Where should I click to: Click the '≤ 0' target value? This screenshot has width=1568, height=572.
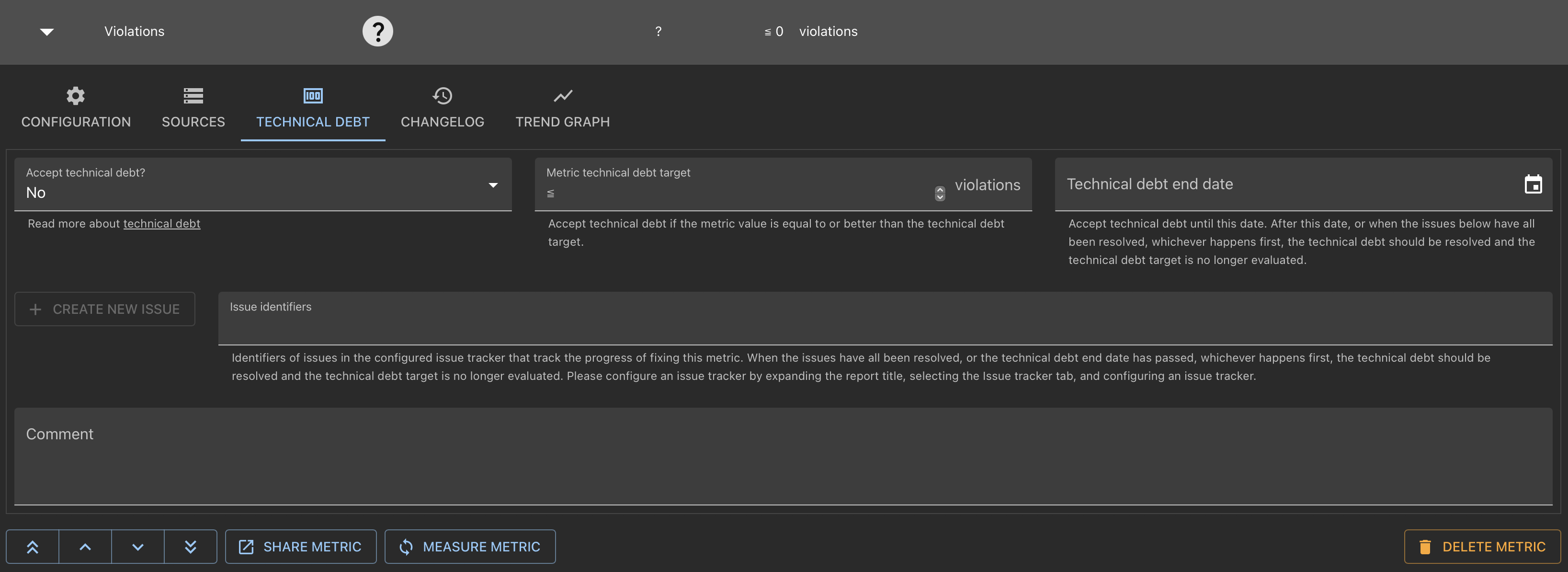[x=773, y=31]
